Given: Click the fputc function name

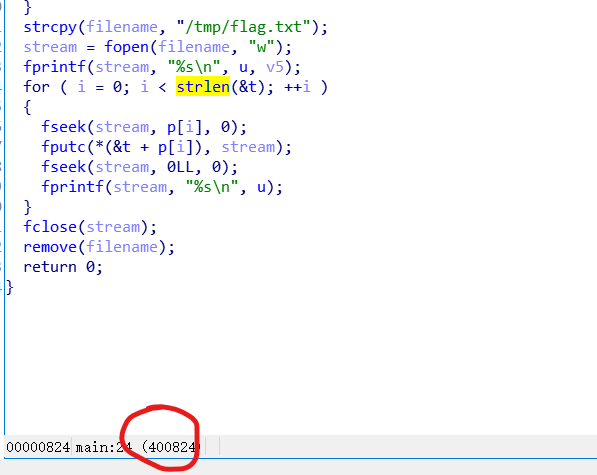Looking at the screenshot, I should click(x=64, y=147).
